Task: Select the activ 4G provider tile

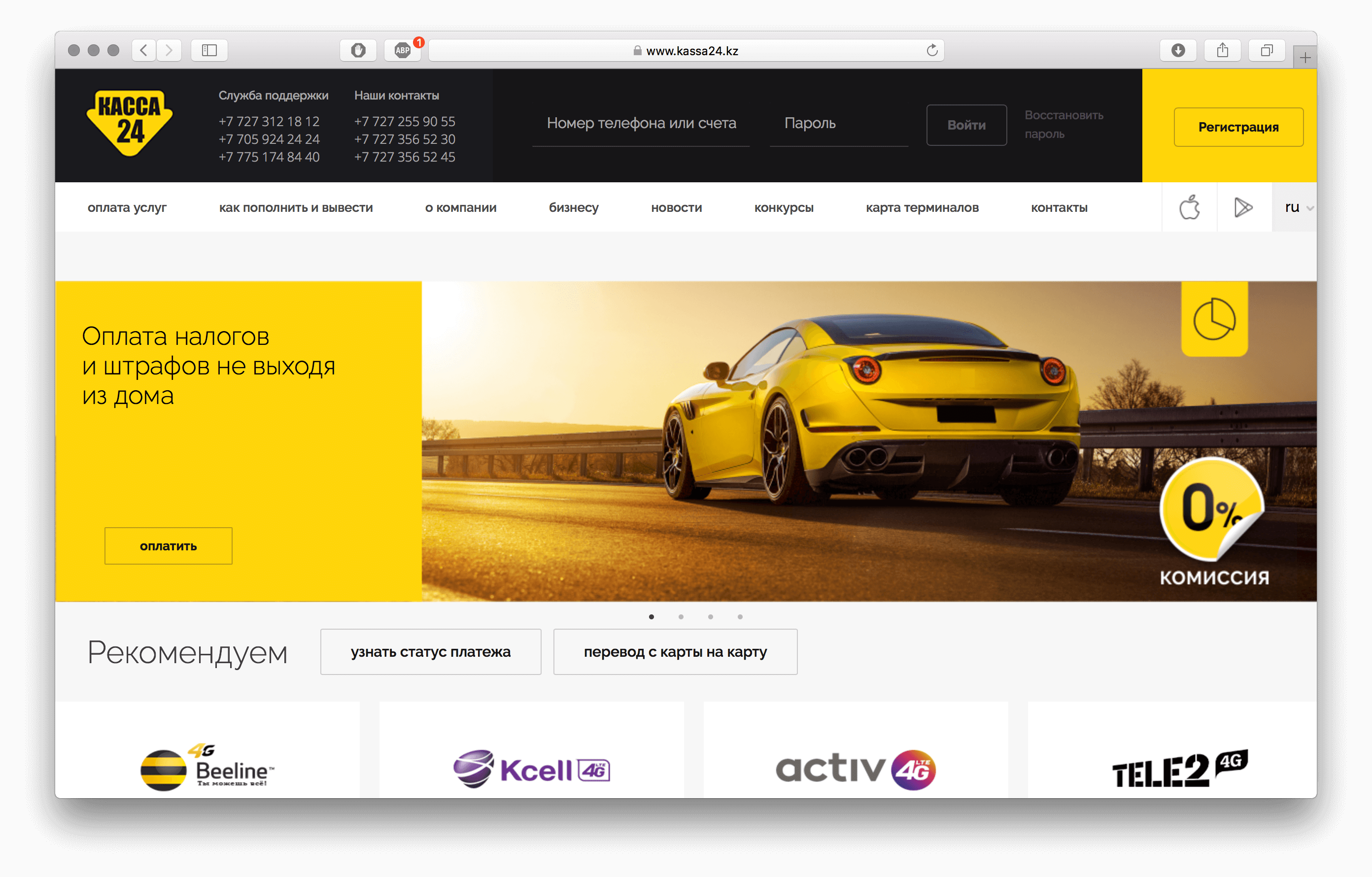Action: [856, 750]
